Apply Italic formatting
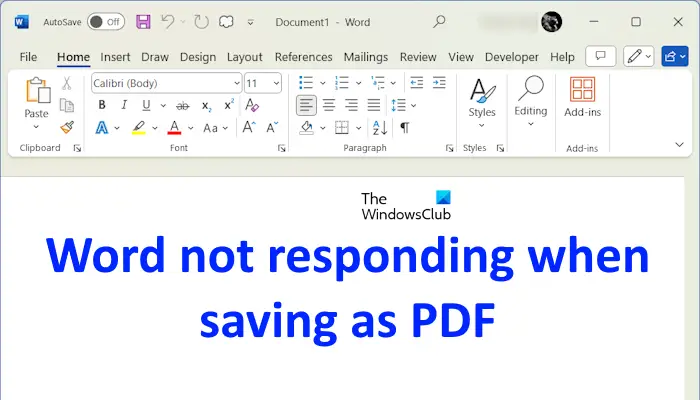Screen dimensions: 700x400 tap(124, 105)
